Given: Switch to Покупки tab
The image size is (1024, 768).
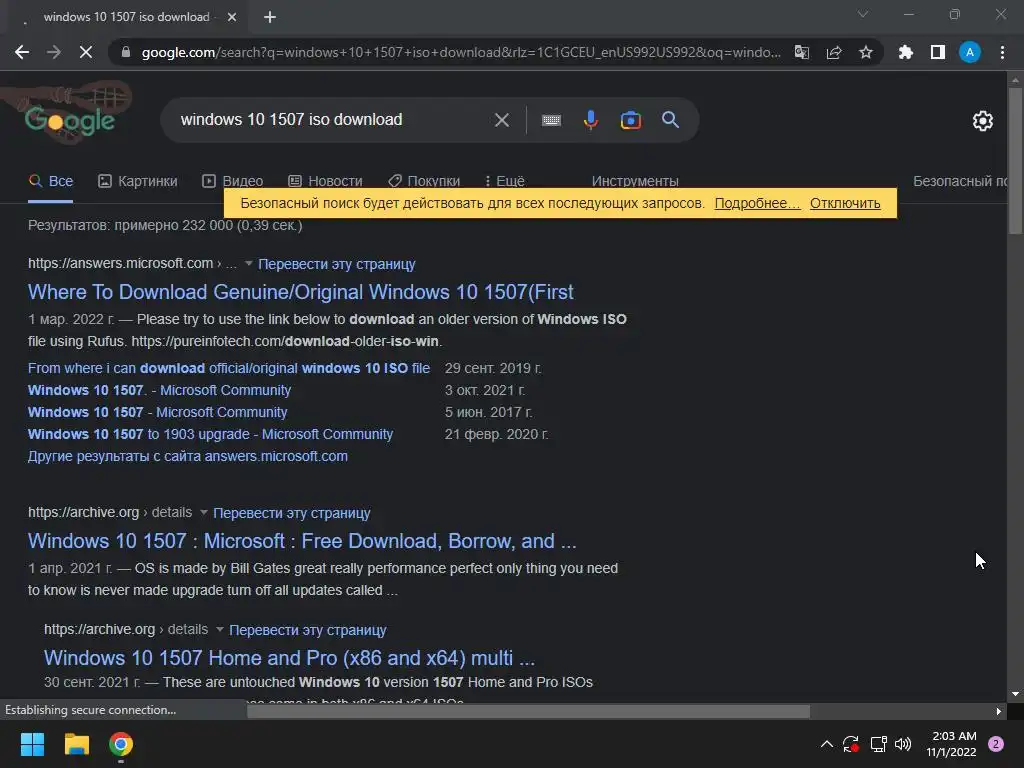Looking at the screenshot, I should click(x=424, y=181).
